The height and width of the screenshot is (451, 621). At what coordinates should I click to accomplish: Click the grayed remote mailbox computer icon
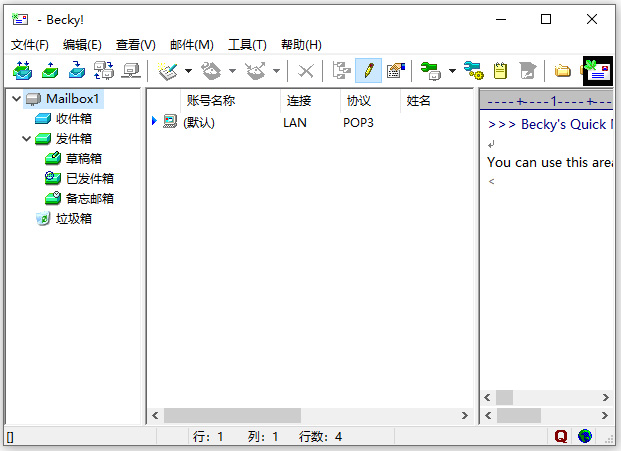(x=131, y=71)
